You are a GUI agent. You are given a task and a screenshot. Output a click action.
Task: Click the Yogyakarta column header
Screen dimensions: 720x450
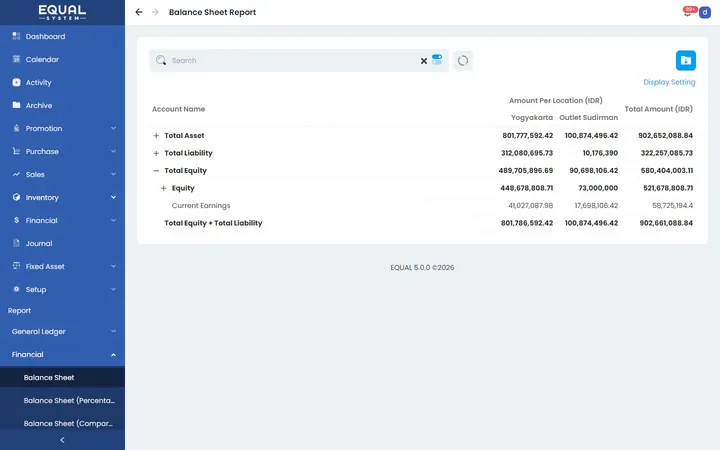pos(532,118)
